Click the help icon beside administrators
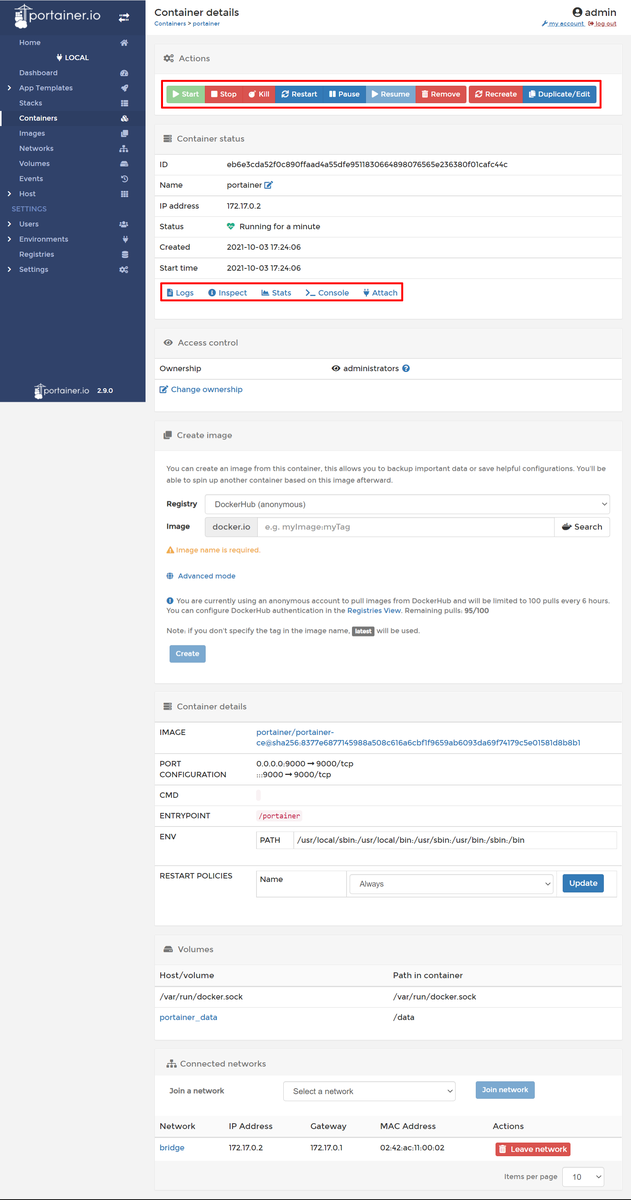This screenshot has width=631, height=1200. click(x=406, y=368)
